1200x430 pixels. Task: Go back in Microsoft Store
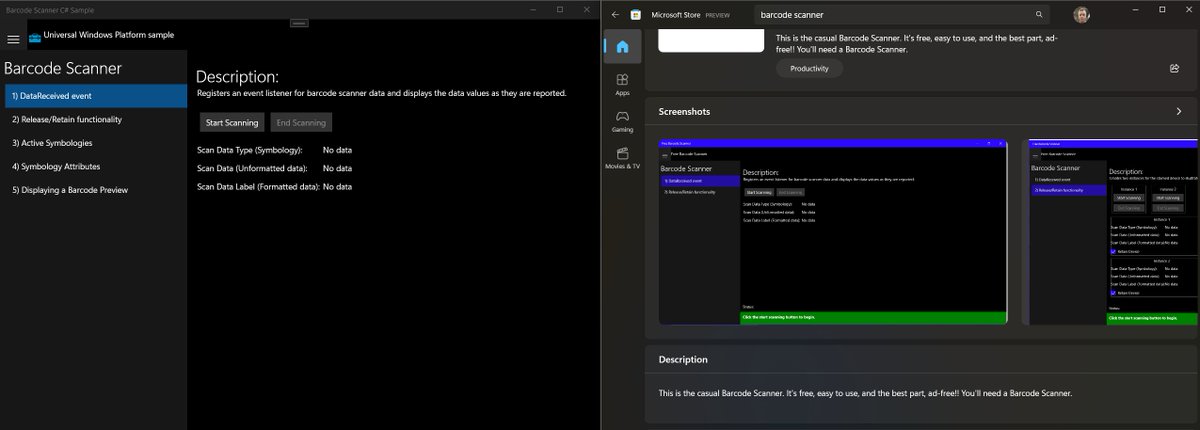coord(615,15)
